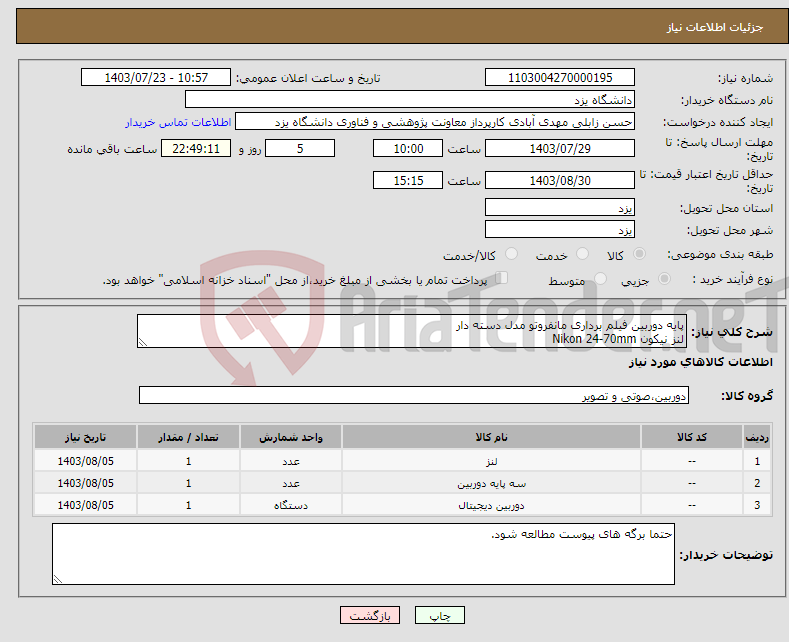Click the چاپ print button

pos(440,615)
